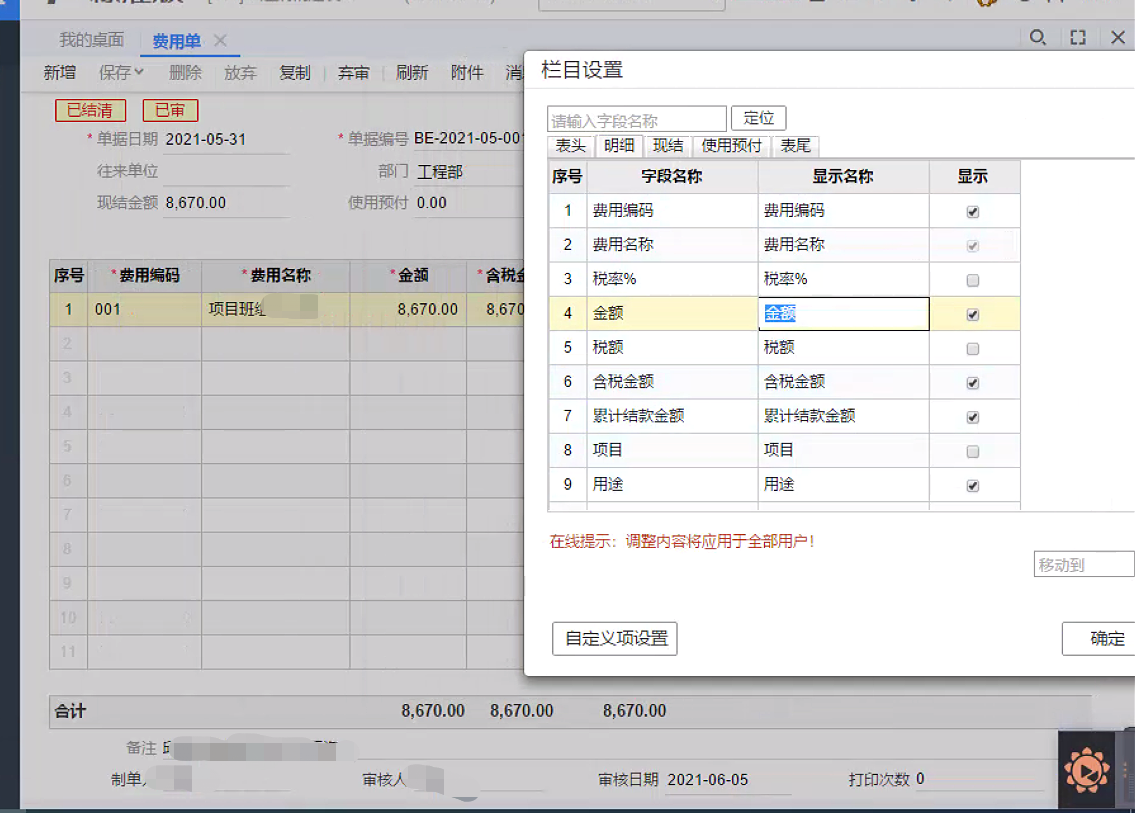Close the 费用单 tab with its X

tap(220, 41)
